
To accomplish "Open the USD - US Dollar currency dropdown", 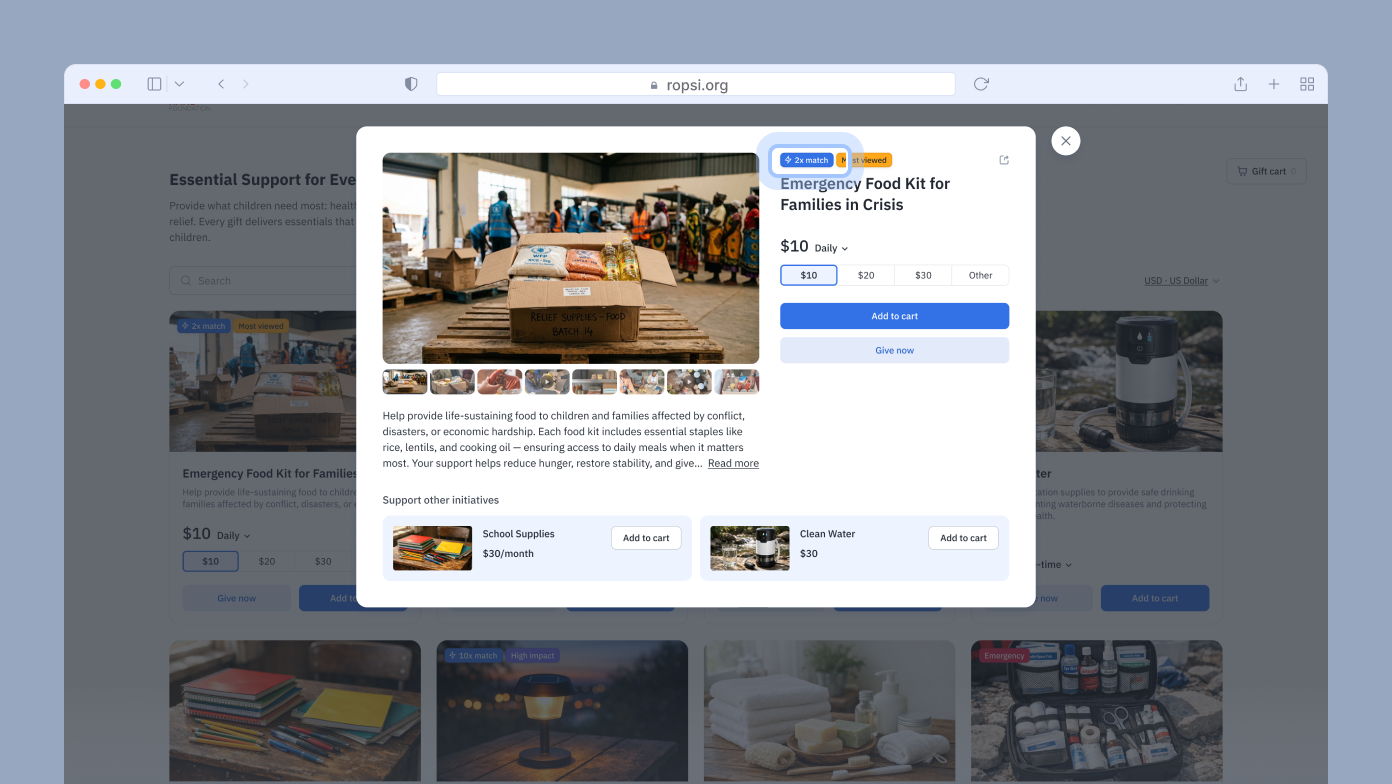I will 1182,281.
